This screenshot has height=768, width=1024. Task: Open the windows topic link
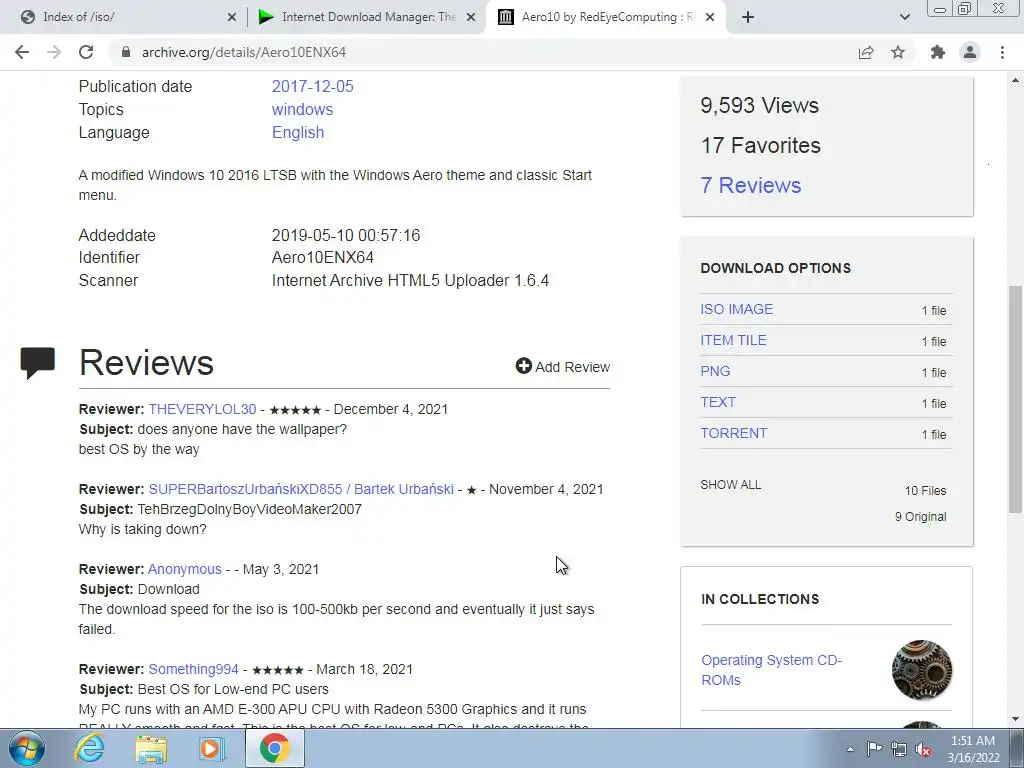(x=302, y=109)
